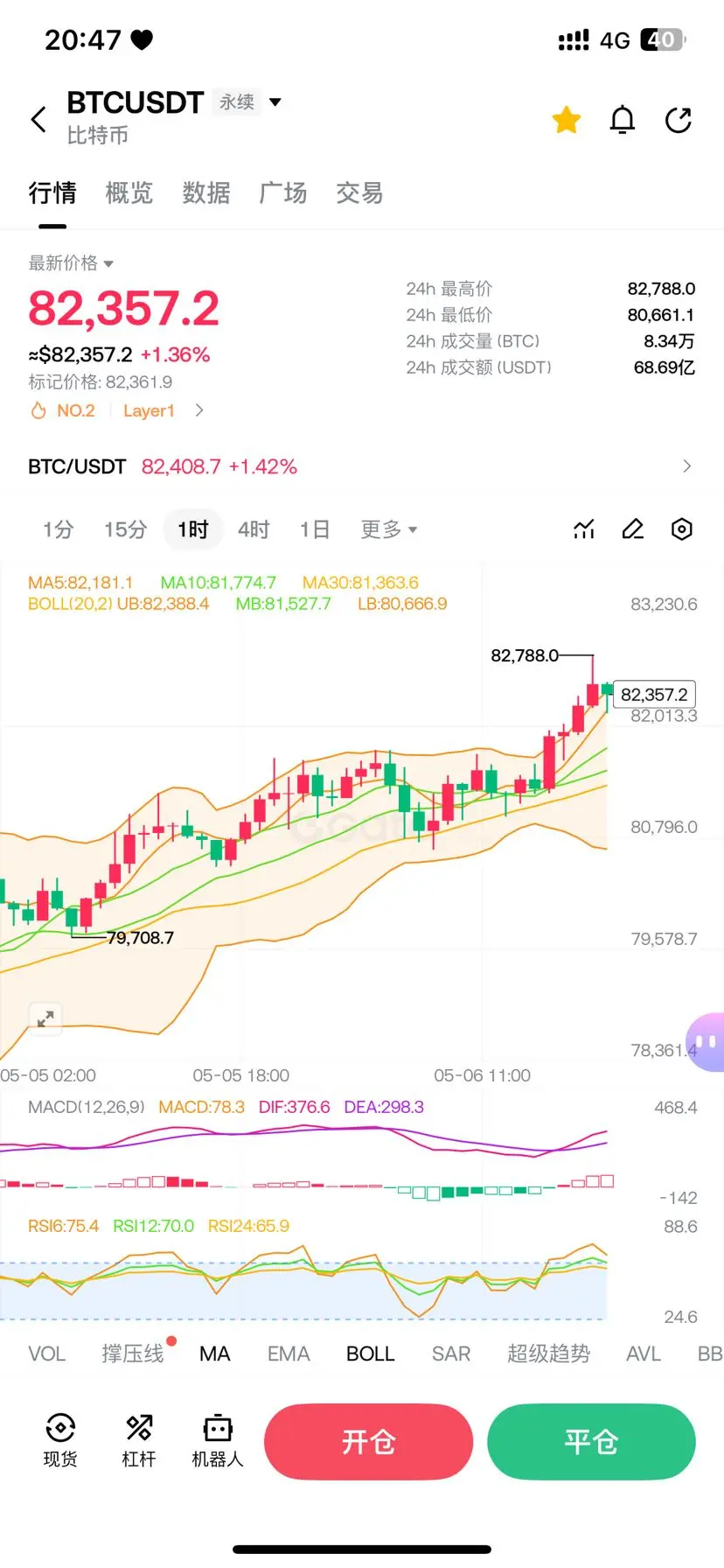Select the 1时 timeframe

193,529
